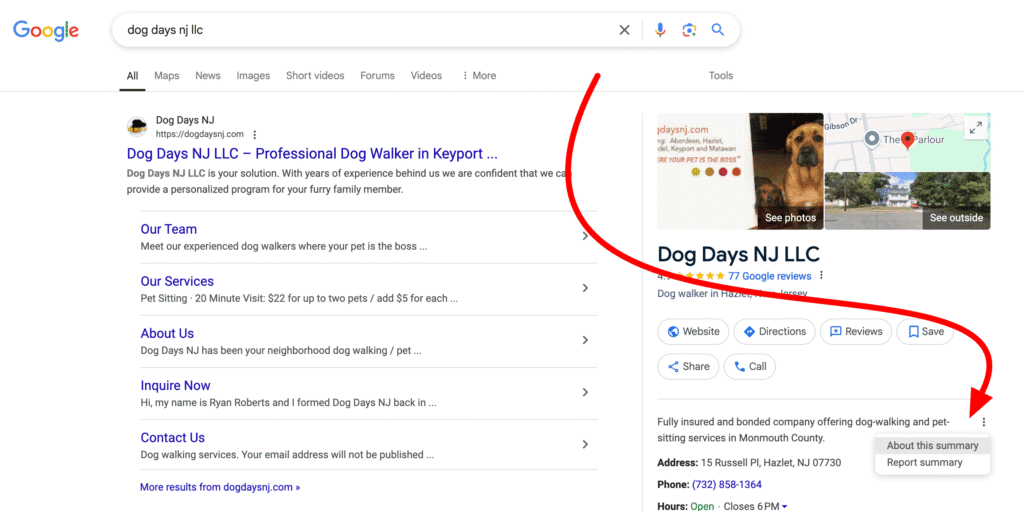Click the Share button
This screenshot has height=511, width=1024.
pos(688,367)
